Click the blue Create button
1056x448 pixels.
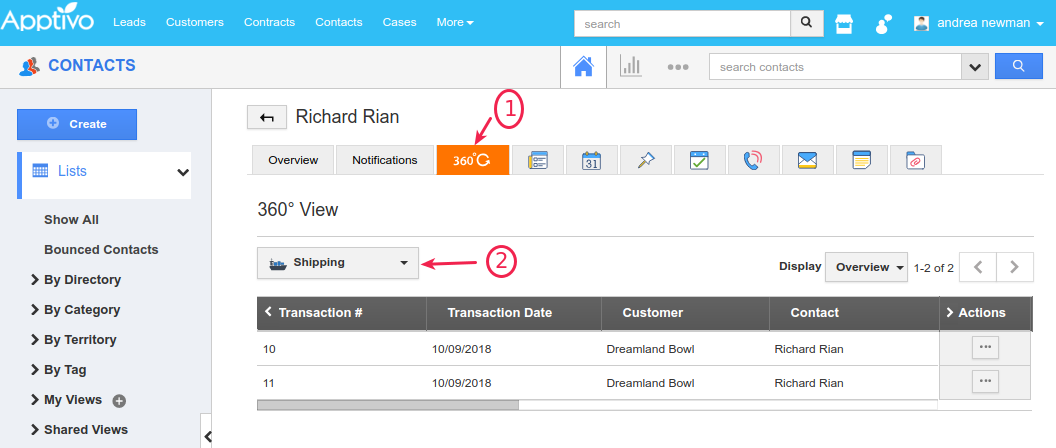pos(77,124)
